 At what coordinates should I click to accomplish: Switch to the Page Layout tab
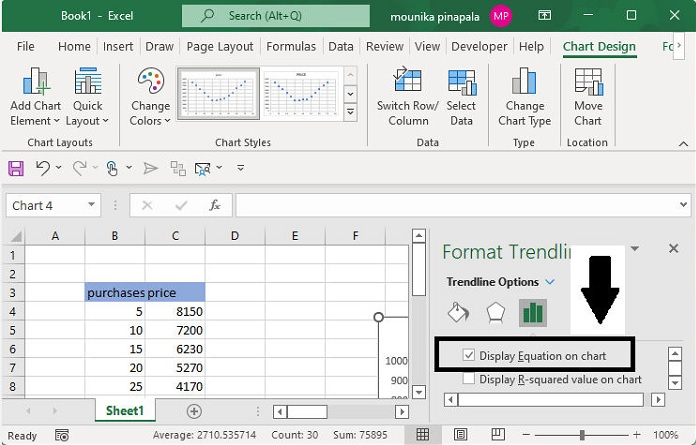pos(220,46)
